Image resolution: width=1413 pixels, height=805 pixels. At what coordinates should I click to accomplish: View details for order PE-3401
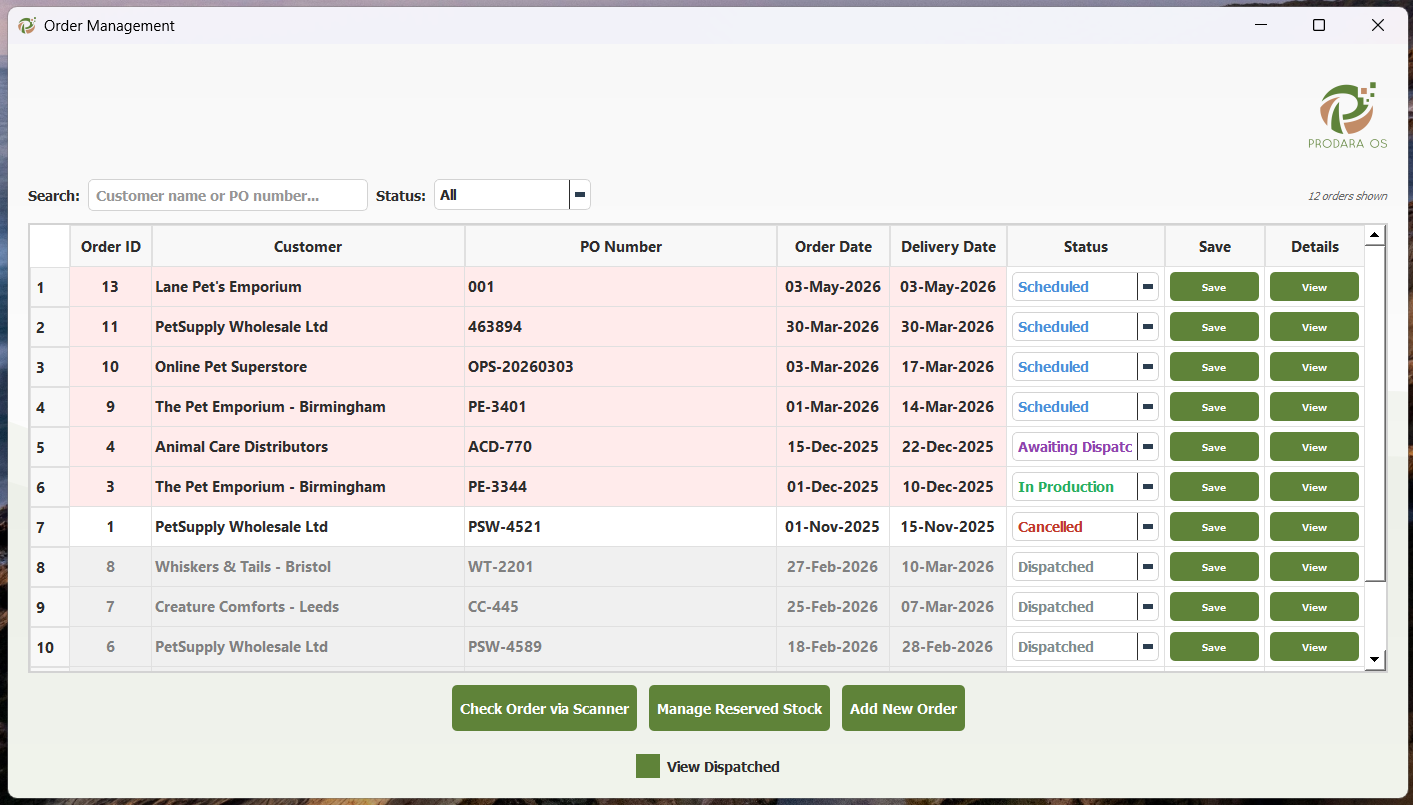[x=1314, y=407]
